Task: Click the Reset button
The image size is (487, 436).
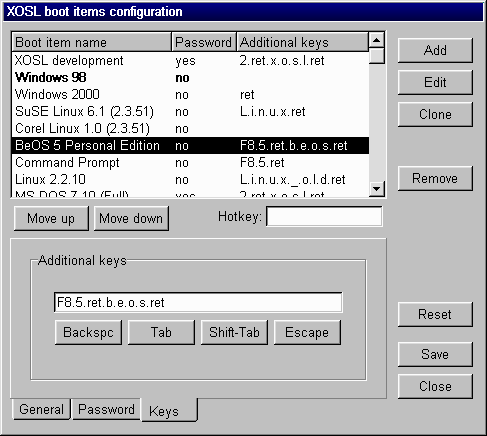Action: pos(435,314)
